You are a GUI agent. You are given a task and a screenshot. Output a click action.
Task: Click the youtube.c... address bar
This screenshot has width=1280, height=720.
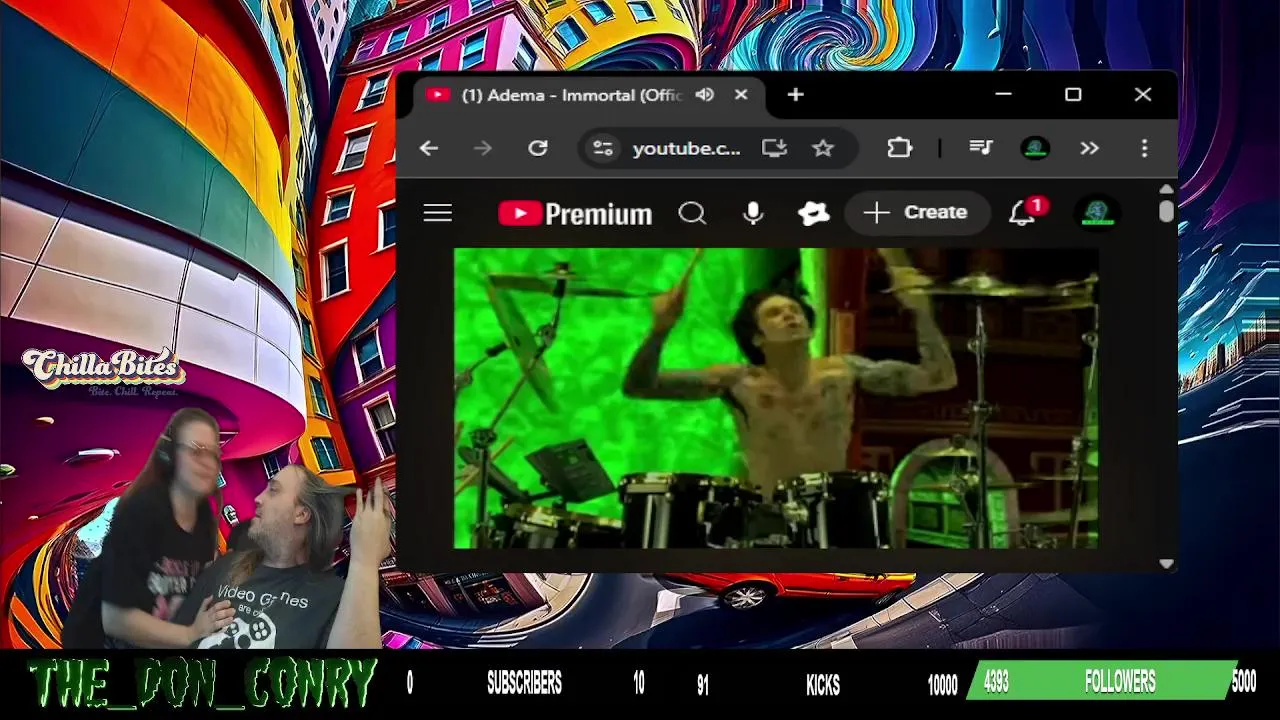[x=686, y=148]
